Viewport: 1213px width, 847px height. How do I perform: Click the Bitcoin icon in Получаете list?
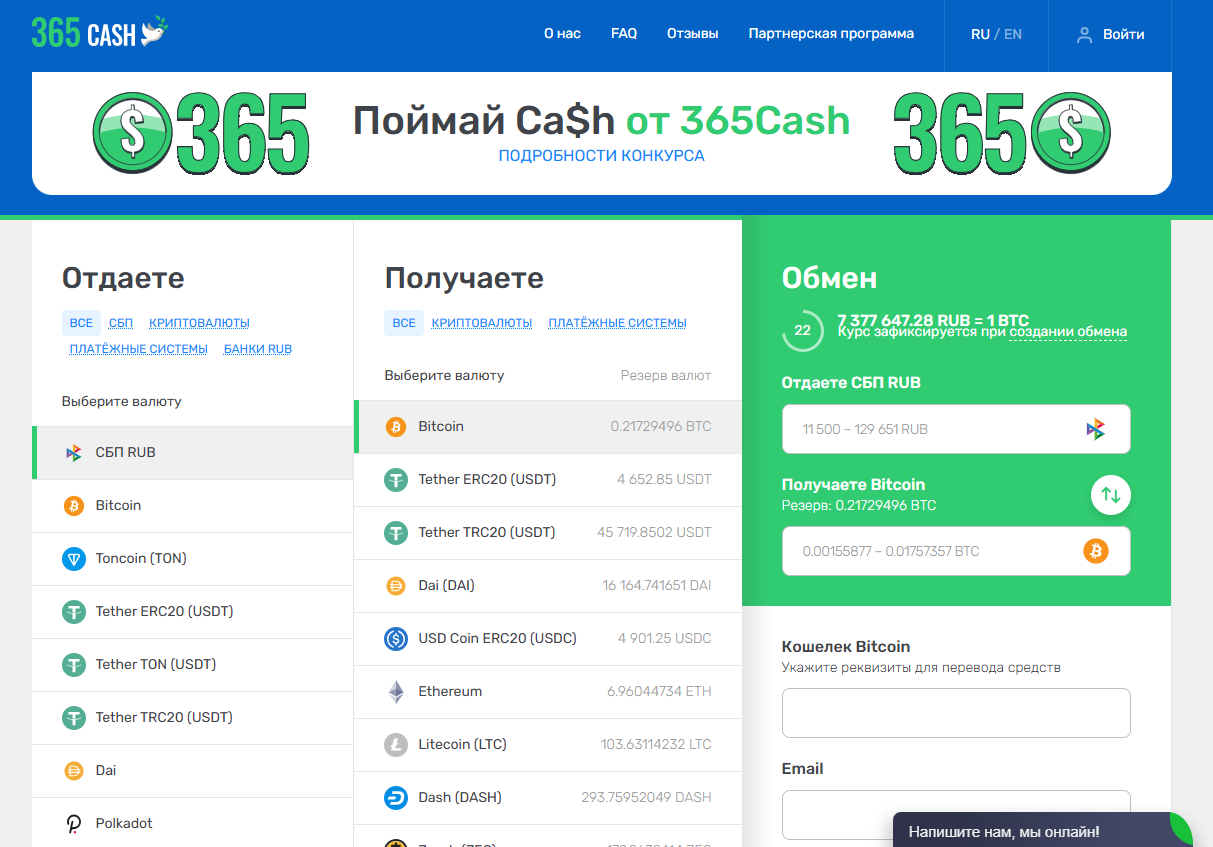(396, 427)
